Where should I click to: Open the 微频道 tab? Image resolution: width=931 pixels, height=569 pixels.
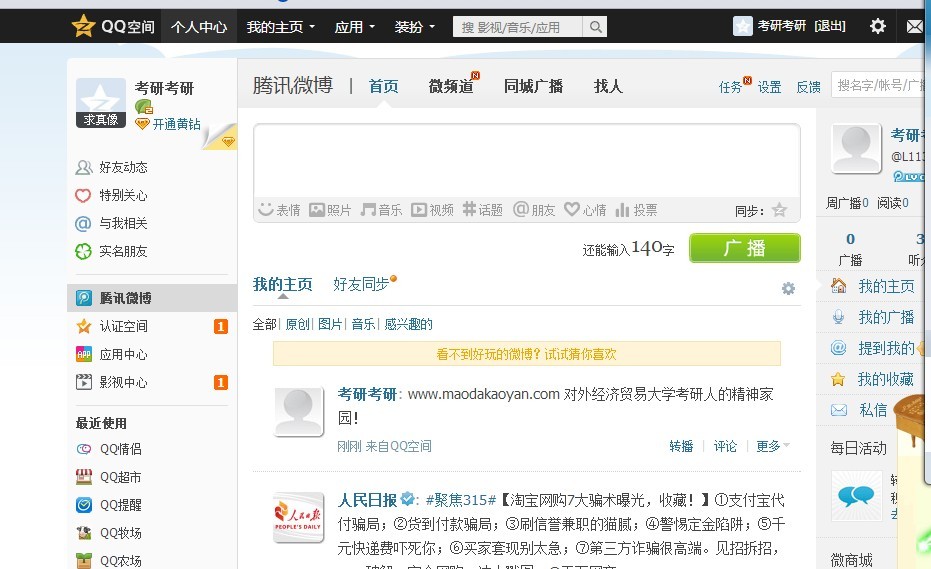452,87
